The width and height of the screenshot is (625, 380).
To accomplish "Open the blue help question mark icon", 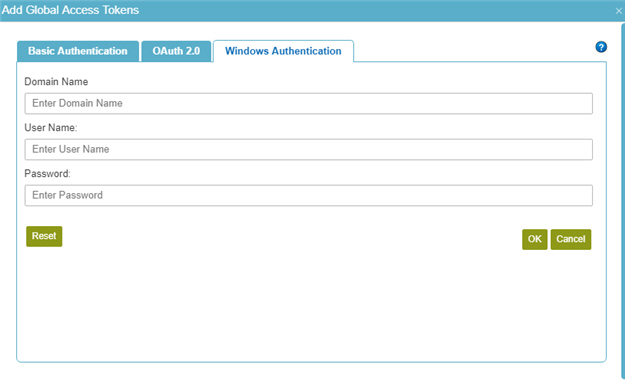I will (601, 47).
